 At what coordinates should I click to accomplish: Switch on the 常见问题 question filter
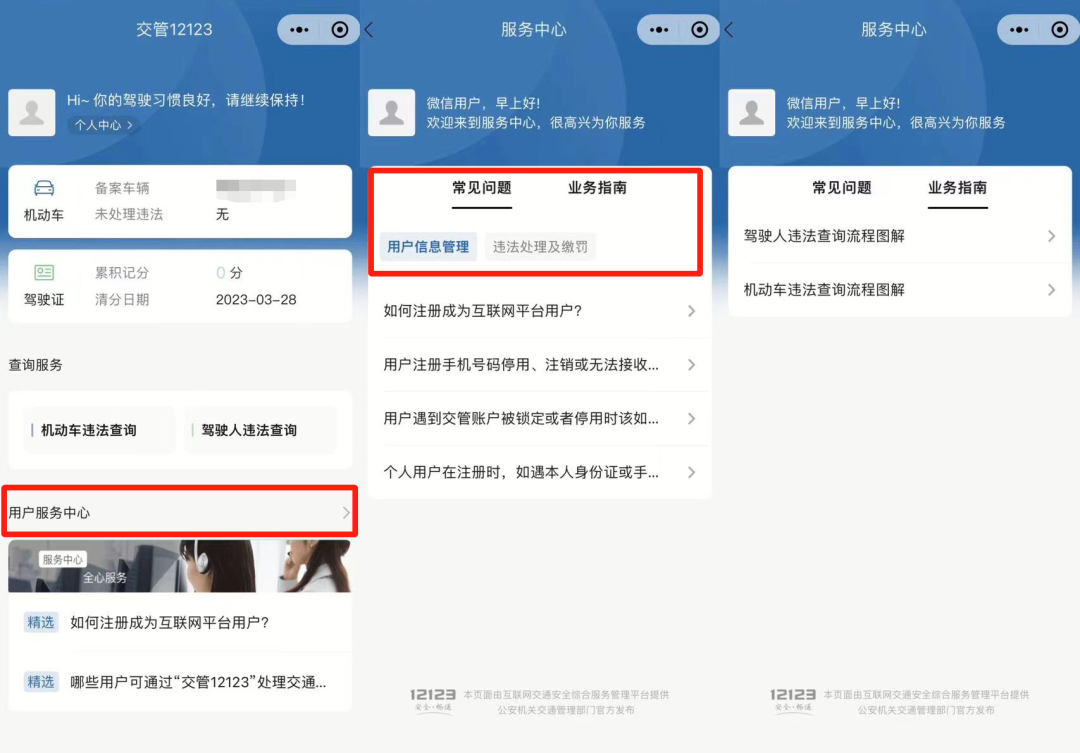coord(482,188)
